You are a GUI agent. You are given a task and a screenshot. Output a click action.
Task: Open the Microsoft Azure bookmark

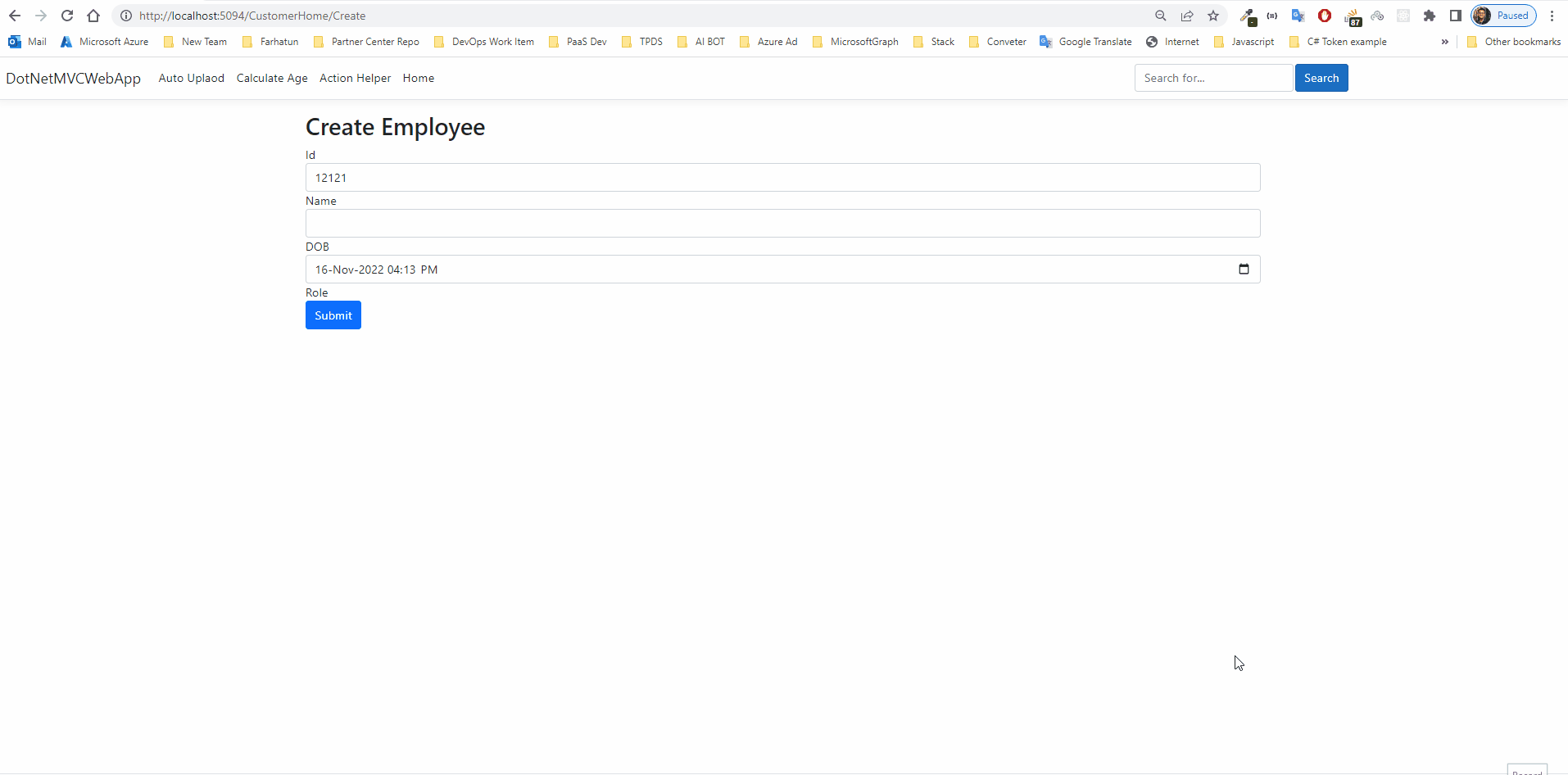[x=104, y=42]
